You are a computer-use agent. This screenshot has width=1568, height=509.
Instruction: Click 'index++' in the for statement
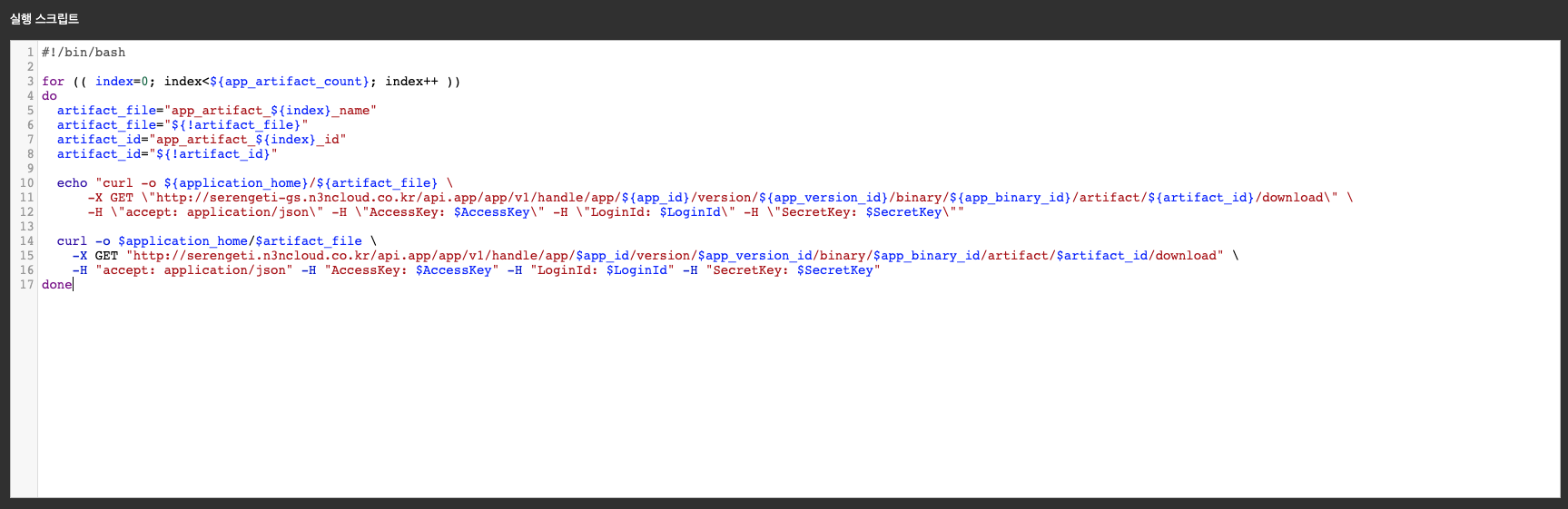click(x=411, y=82)
